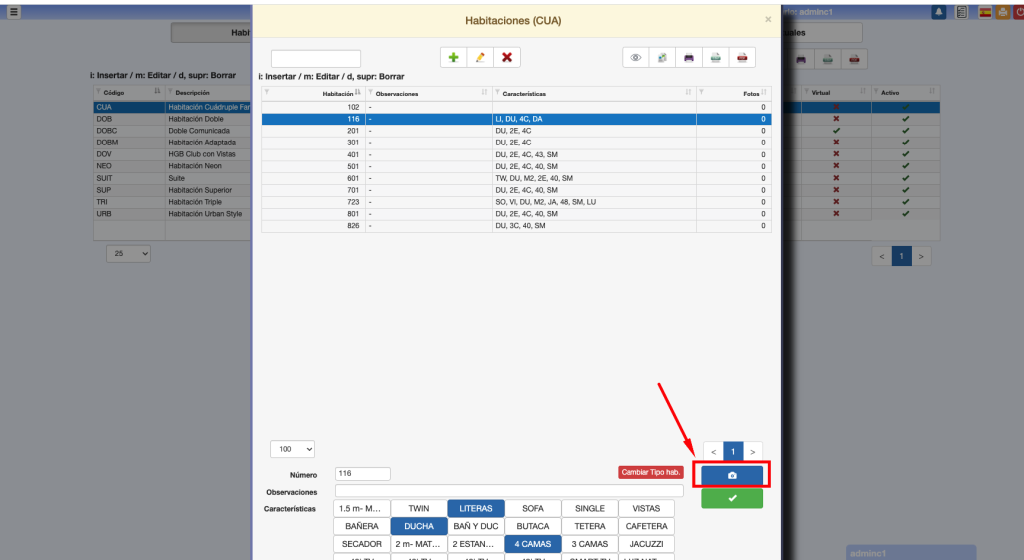
Task: Click the next page arrow in the modal
Action: coord(753,451)
